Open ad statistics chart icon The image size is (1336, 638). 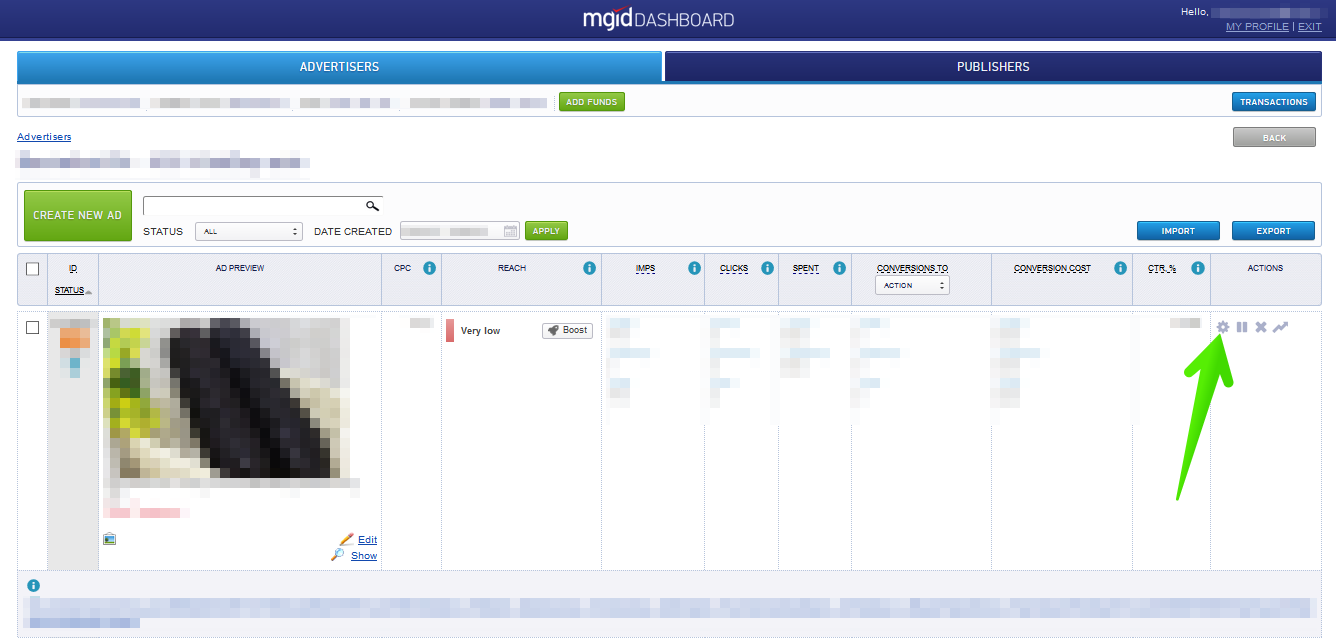(1280, 327)
